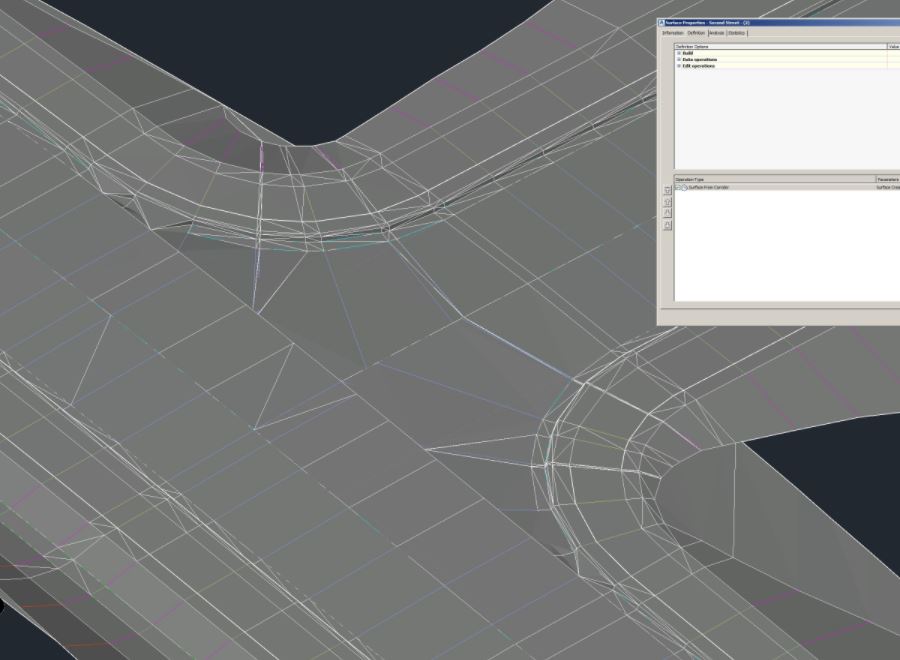900x660 pixels.
Task: Click the move operation to top icon
Action: click(x=667, y=188)
